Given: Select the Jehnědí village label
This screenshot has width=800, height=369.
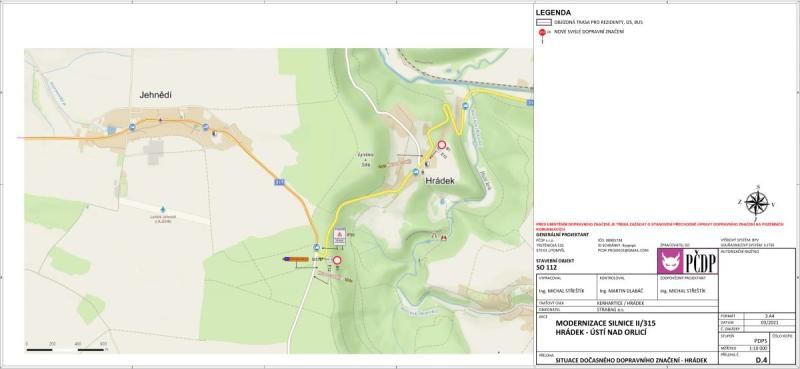Looking at the screenshot, I should click(156, 95).
